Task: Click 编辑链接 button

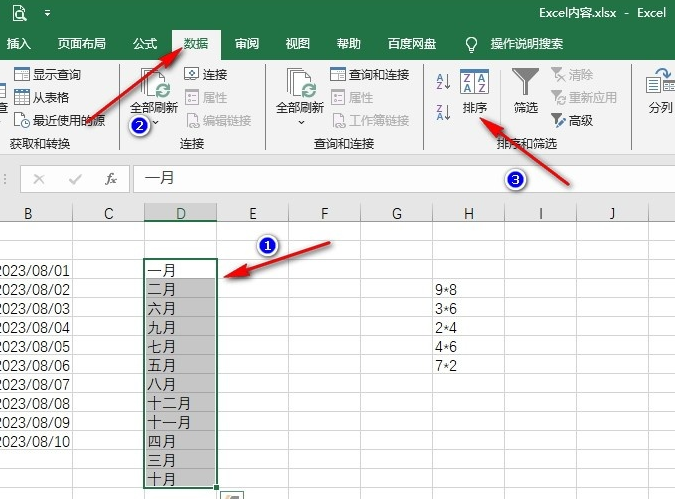Action: [218, 120]
